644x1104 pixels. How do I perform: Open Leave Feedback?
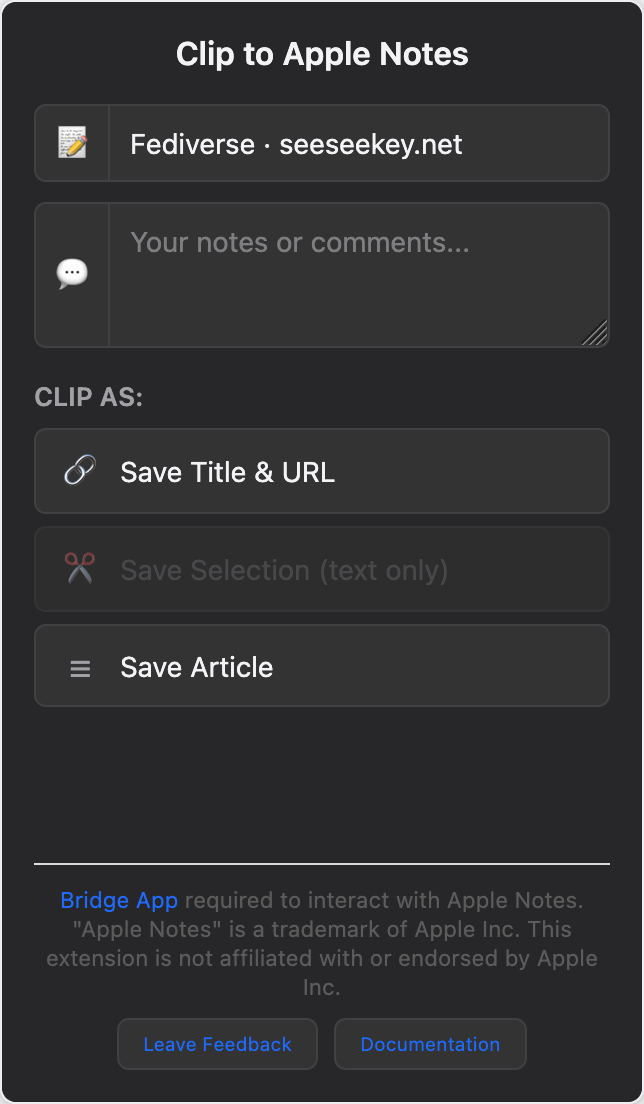[x=217, y=1044]
